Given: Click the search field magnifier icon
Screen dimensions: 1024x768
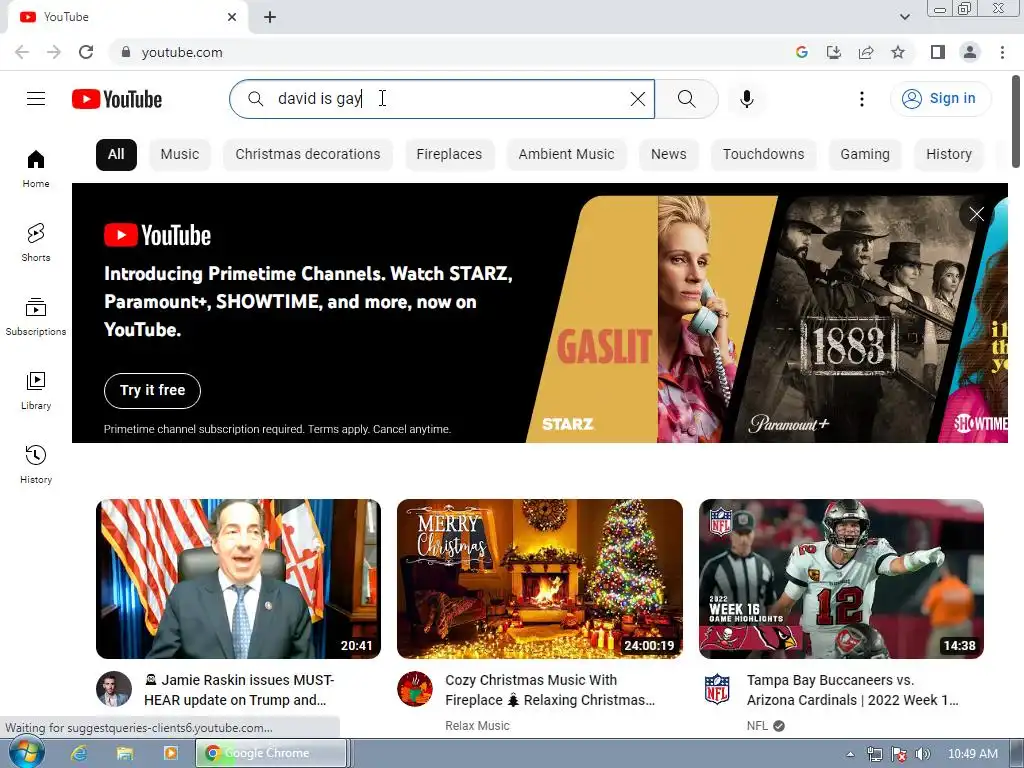Looking at the screenshot, I should click(255, 99).
